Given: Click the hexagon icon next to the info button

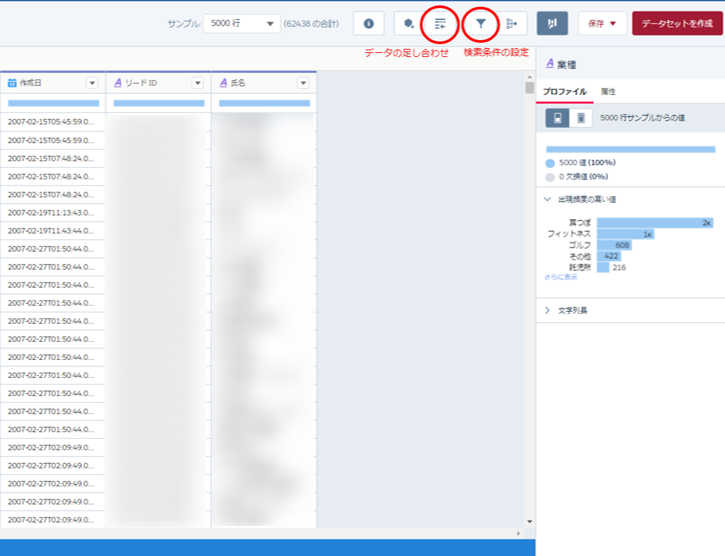Looking at the screenshot, I should [x=408, y=23].
